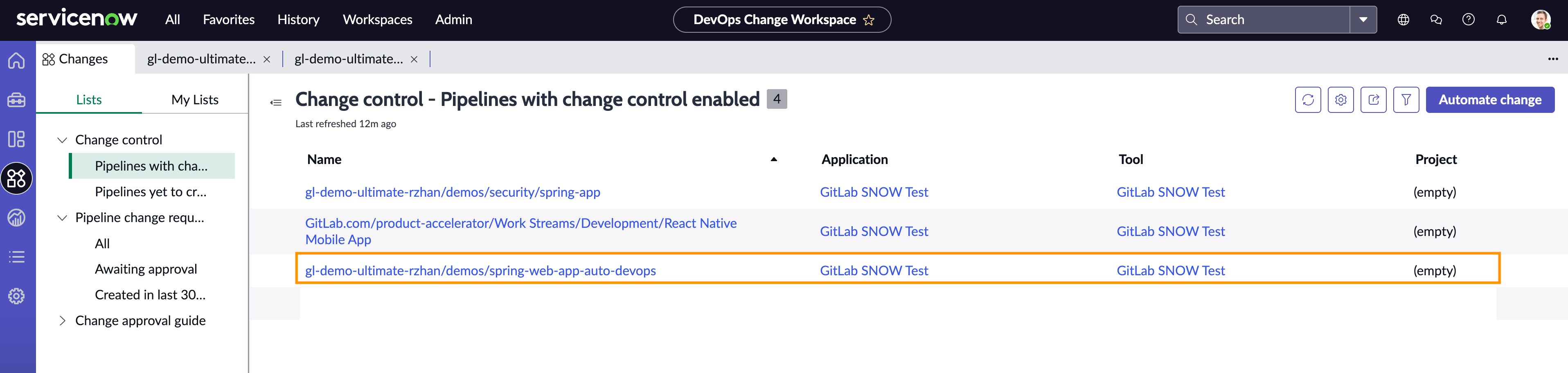The width and height of the screenshot is (1568, 373).
Task: Export the pipelines list
Action: click(x=1373, y=99)
